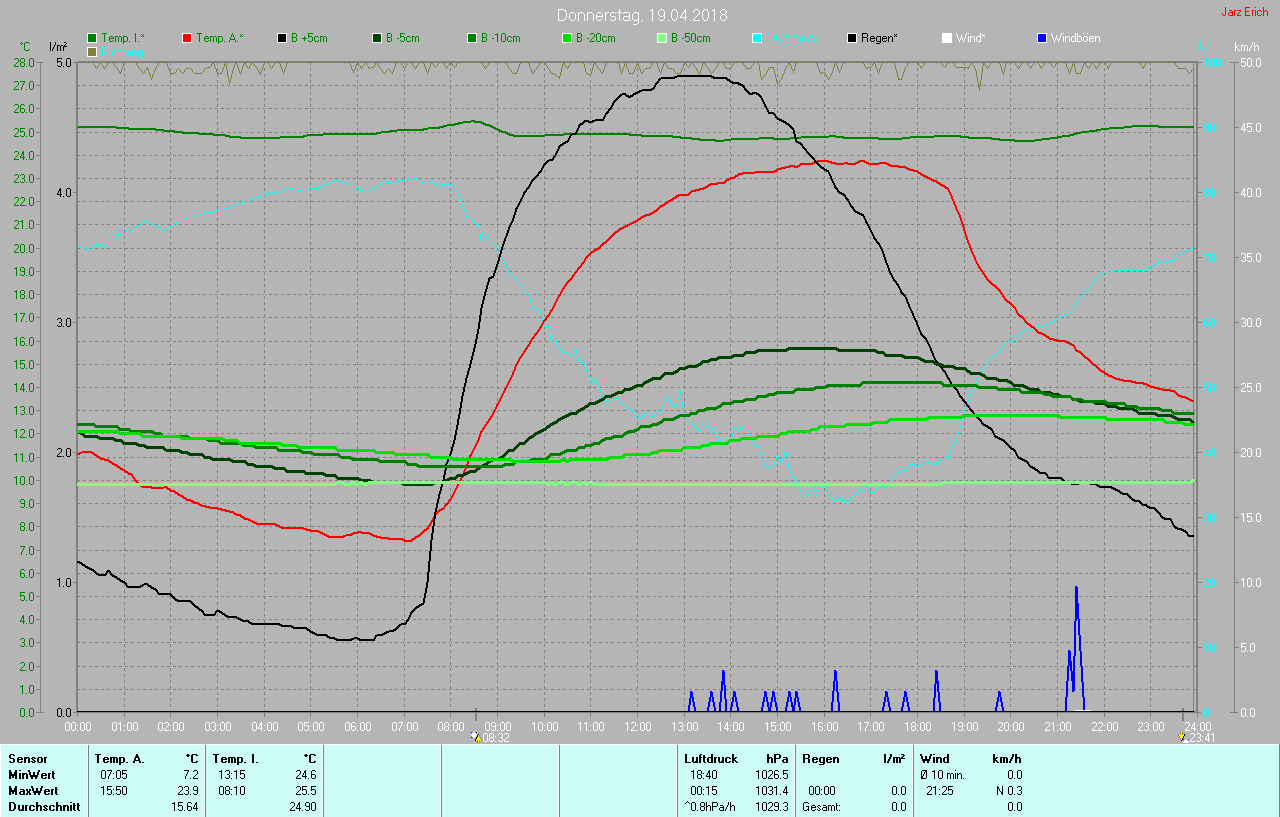This screenshot has height=817, width=1280.
Task: Select the light green B -50cm legend marker
Action: tap(662, 38)
